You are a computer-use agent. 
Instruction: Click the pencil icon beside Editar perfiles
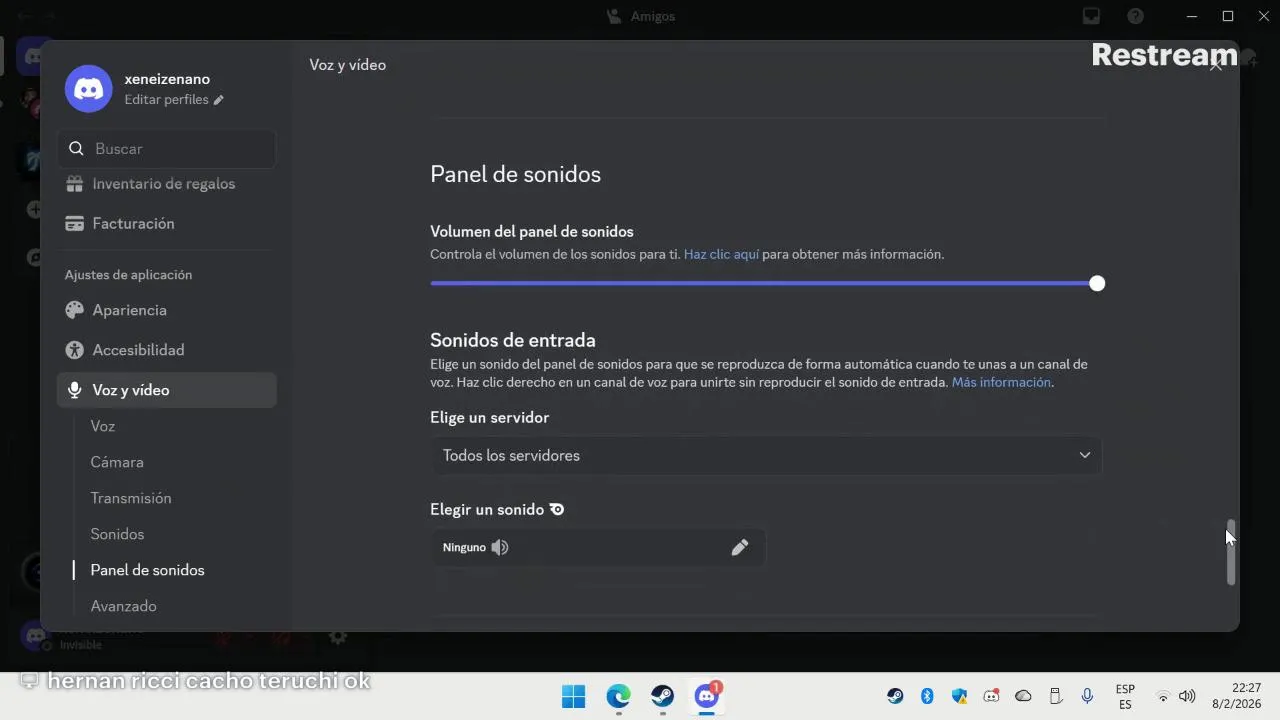219,100
